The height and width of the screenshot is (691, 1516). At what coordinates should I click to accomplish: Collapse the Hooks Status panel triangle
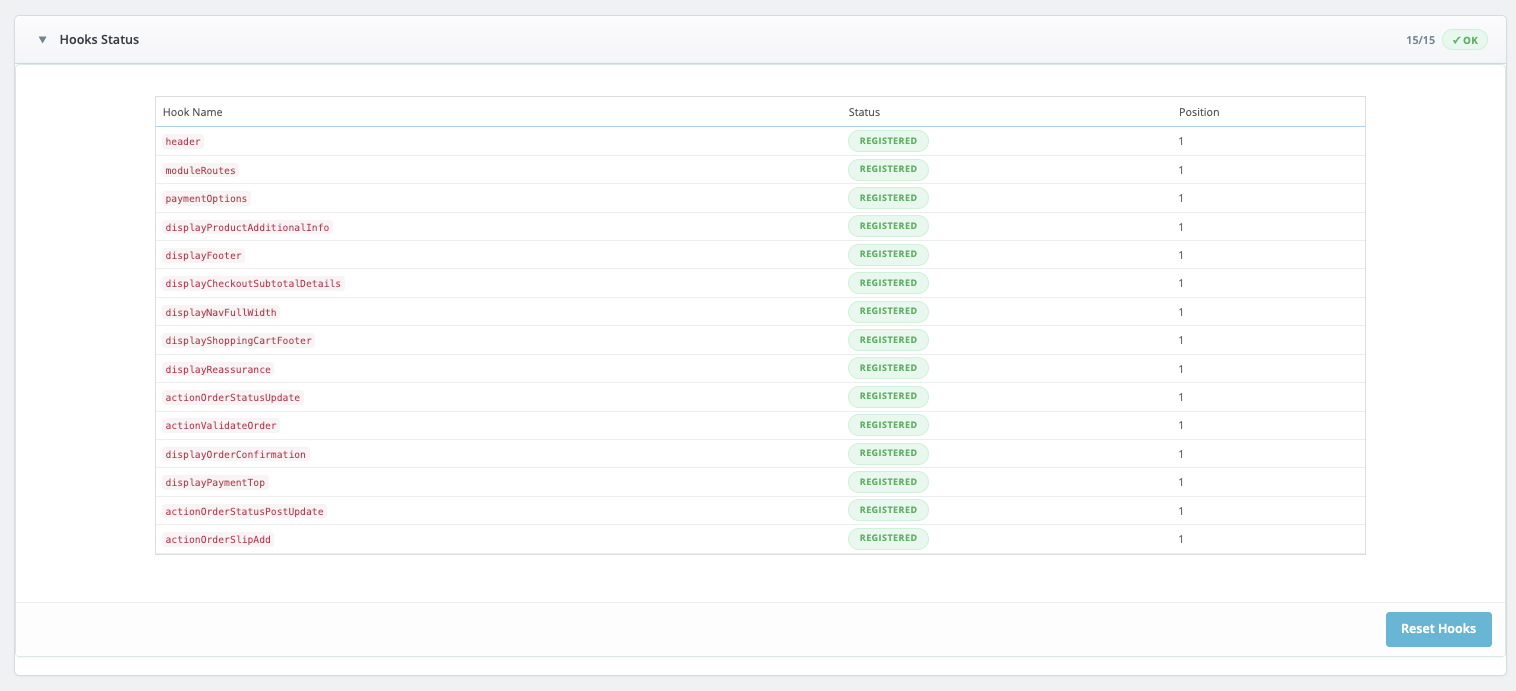click(x=42, y=40)
